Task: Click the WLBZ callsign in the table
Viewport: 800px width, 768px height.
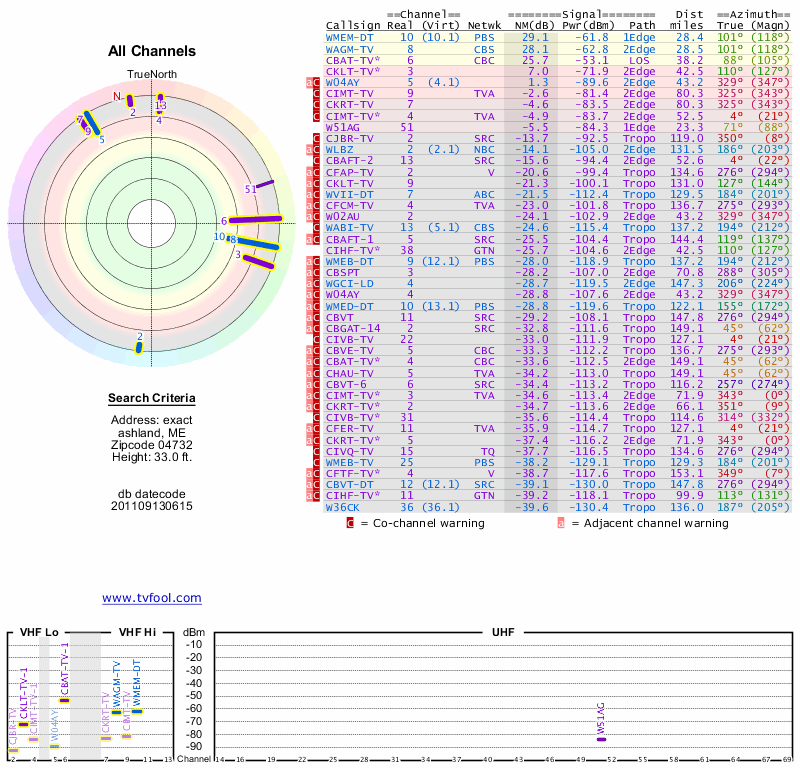Action: coord(340,149)
